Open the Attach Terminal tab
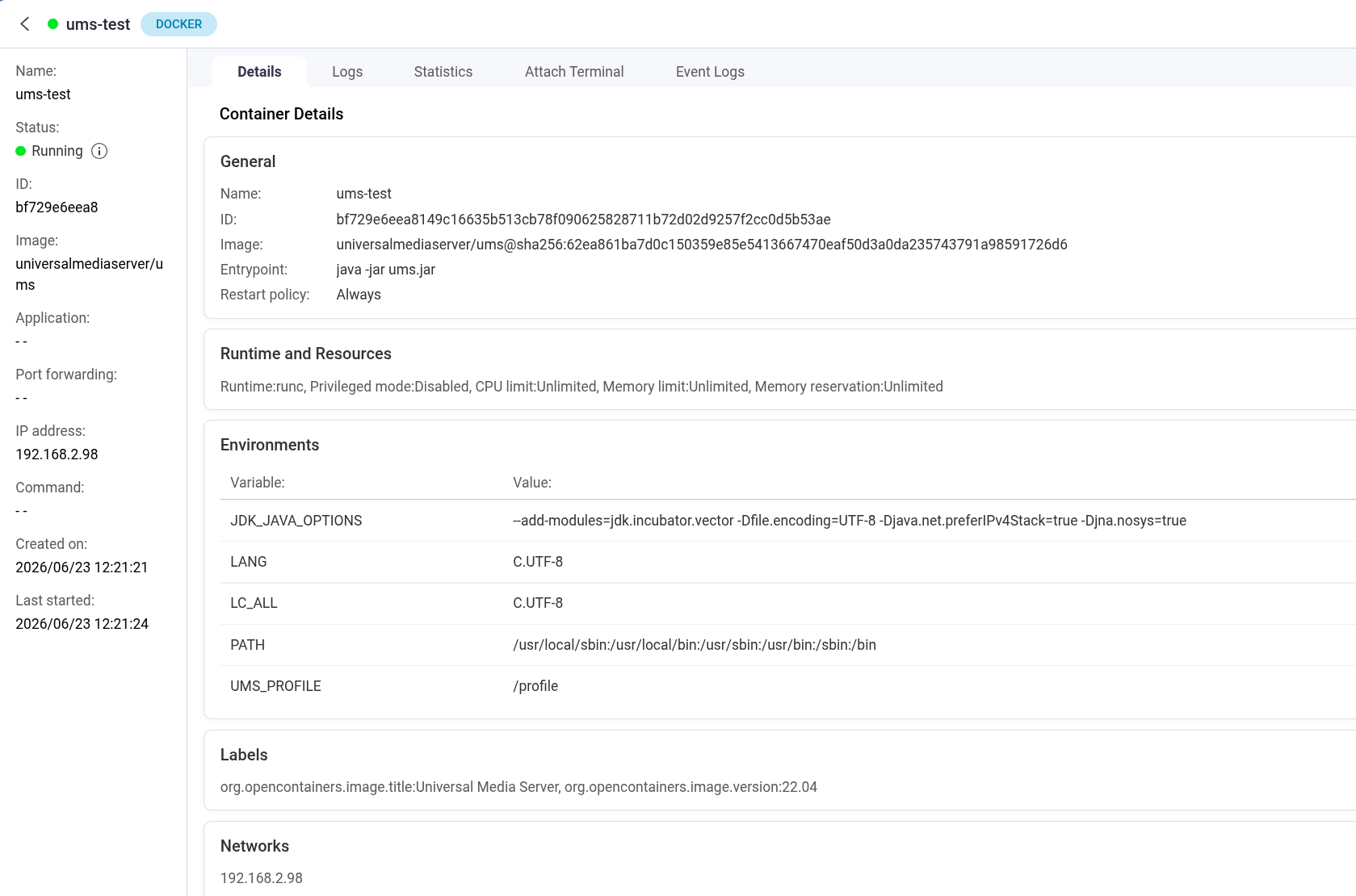This screenshot has width=1356, height=896. [x=574, y=72]
